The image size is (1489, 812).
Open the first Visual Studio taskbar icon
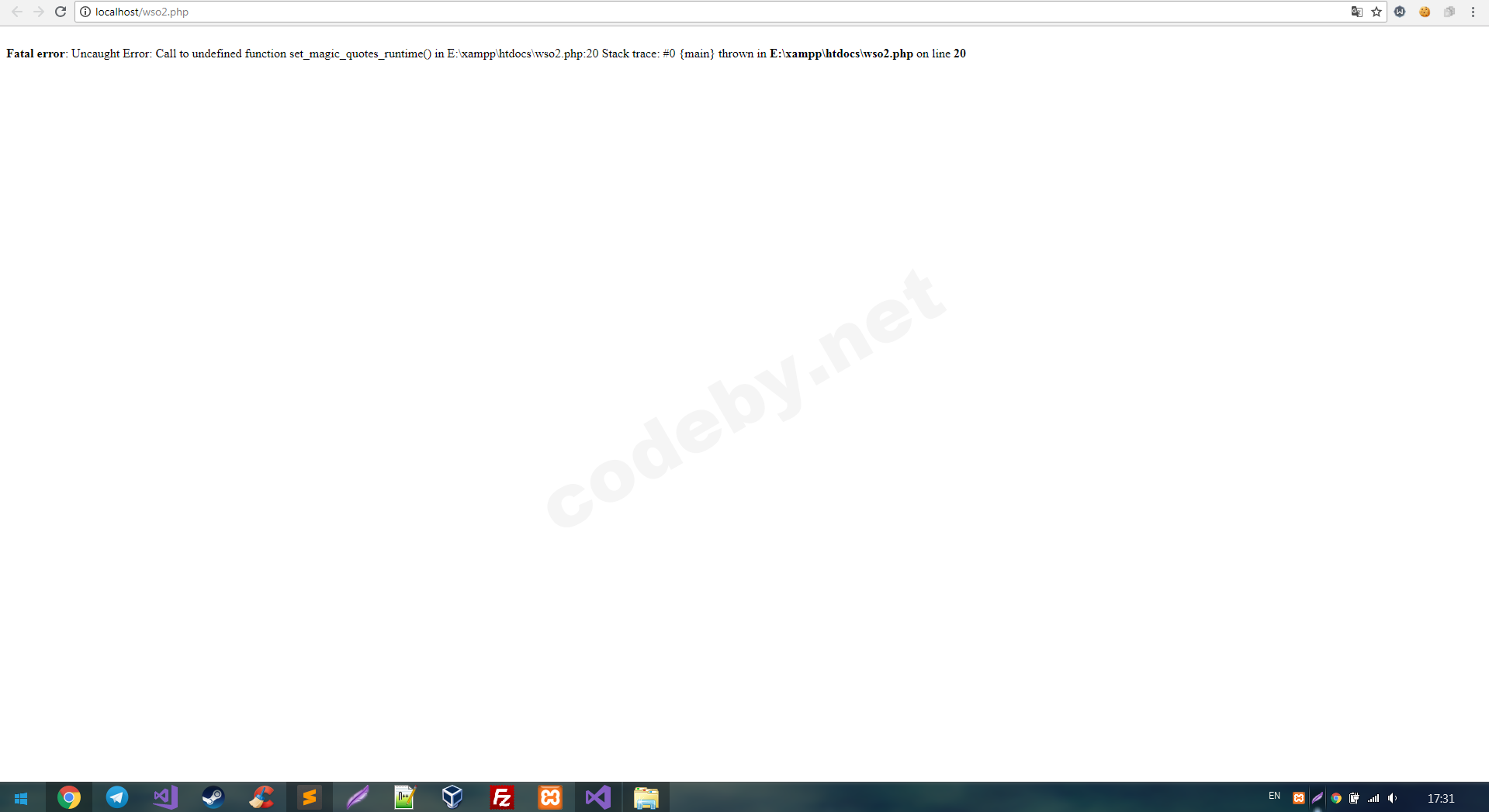(165, 797)
